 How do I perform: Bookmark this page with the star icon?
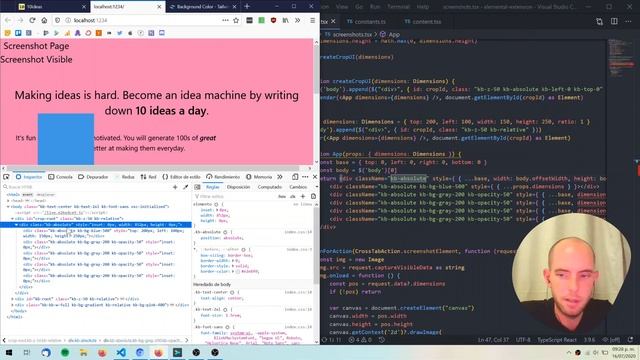[236, 20]
